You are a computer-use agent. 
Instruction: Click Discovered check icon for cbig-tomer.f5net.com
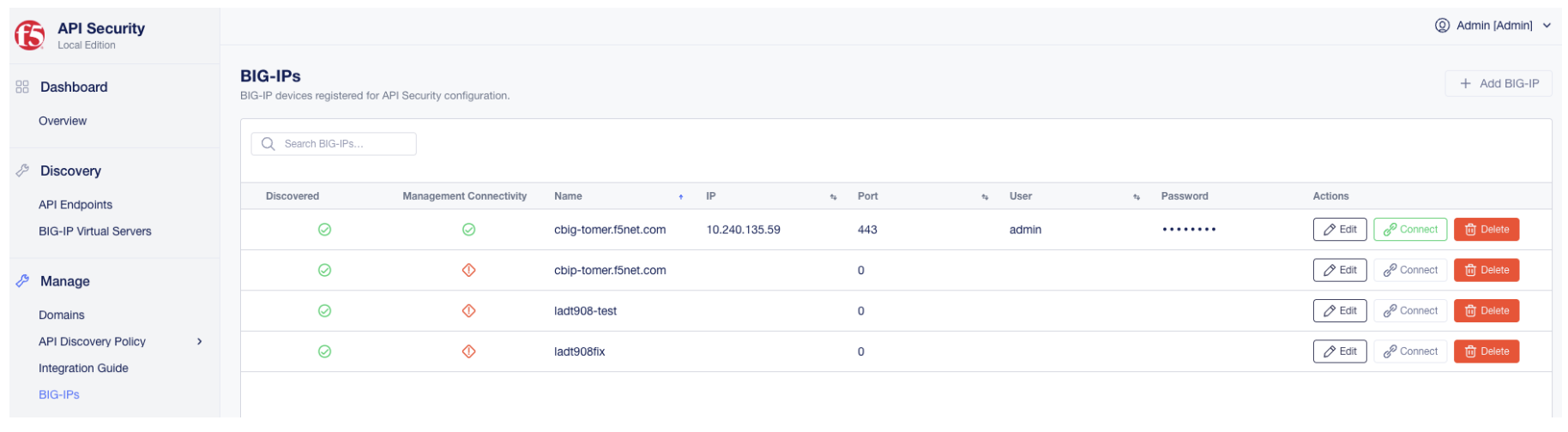coord(324,230)
